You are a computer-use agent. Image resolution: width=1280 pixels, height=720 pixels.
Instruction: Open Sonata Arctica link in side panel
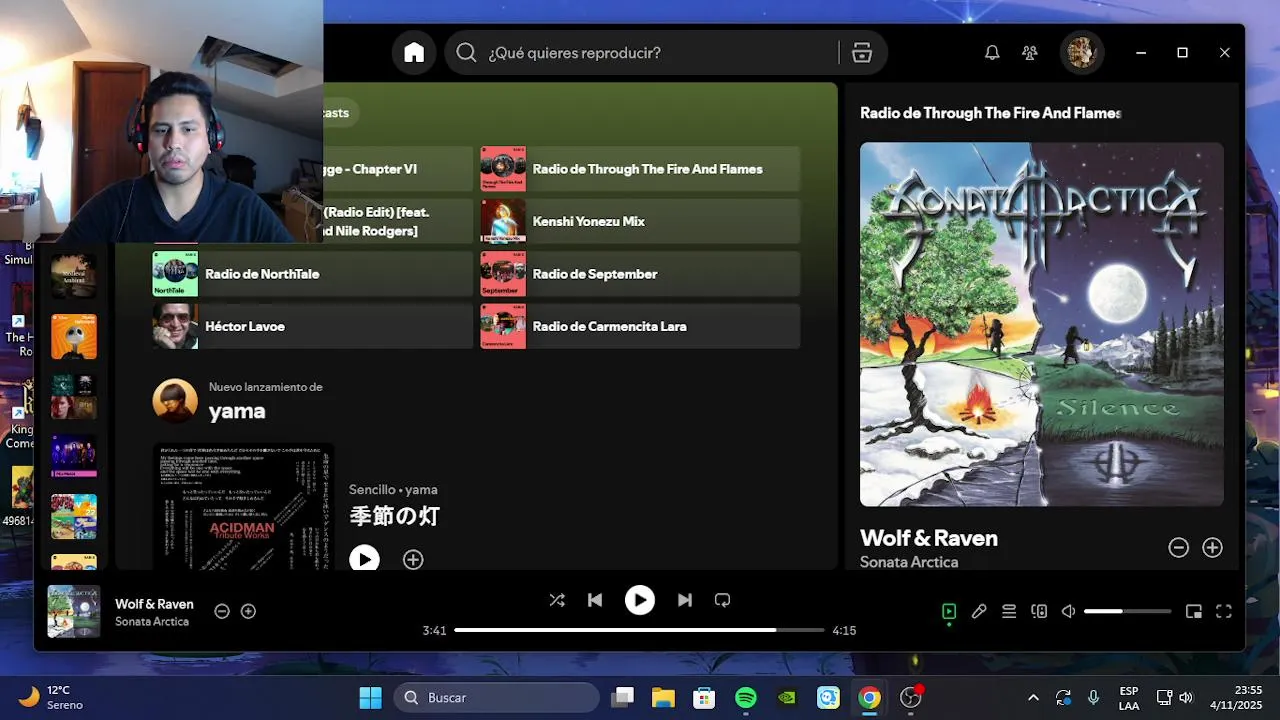(x=909, y=562)
